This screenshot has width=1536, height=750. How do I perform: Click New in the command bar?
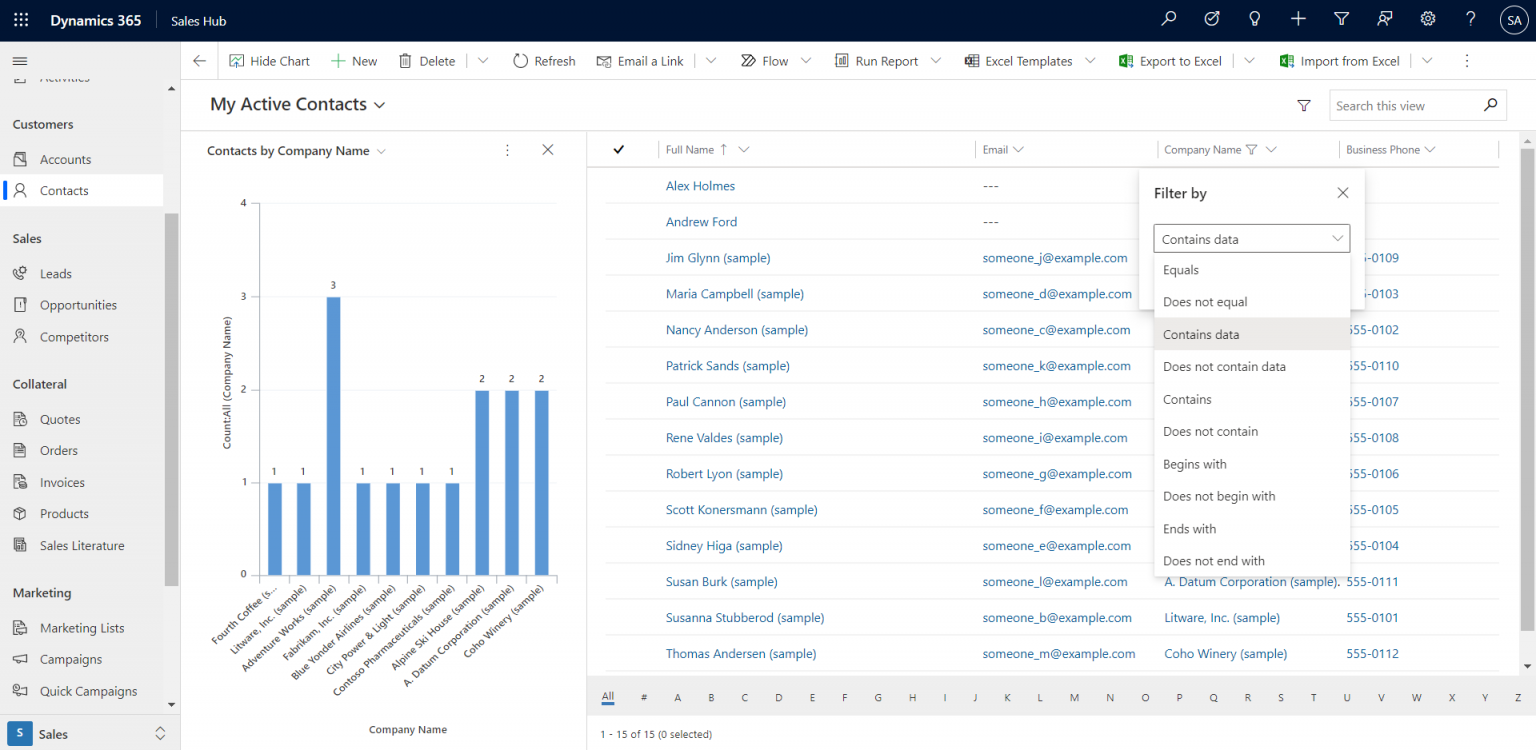pyautogui.click(x=354, y=61)
